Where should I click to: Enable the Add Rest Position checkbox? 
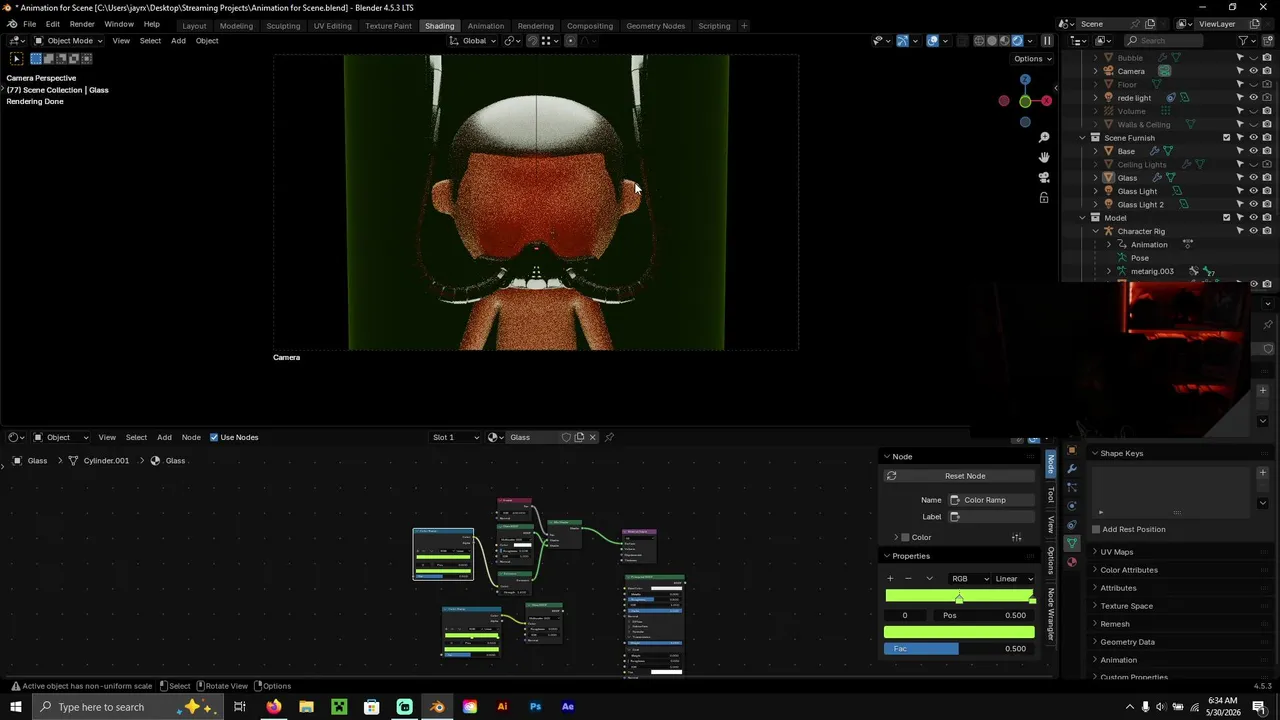[1096, 529]
